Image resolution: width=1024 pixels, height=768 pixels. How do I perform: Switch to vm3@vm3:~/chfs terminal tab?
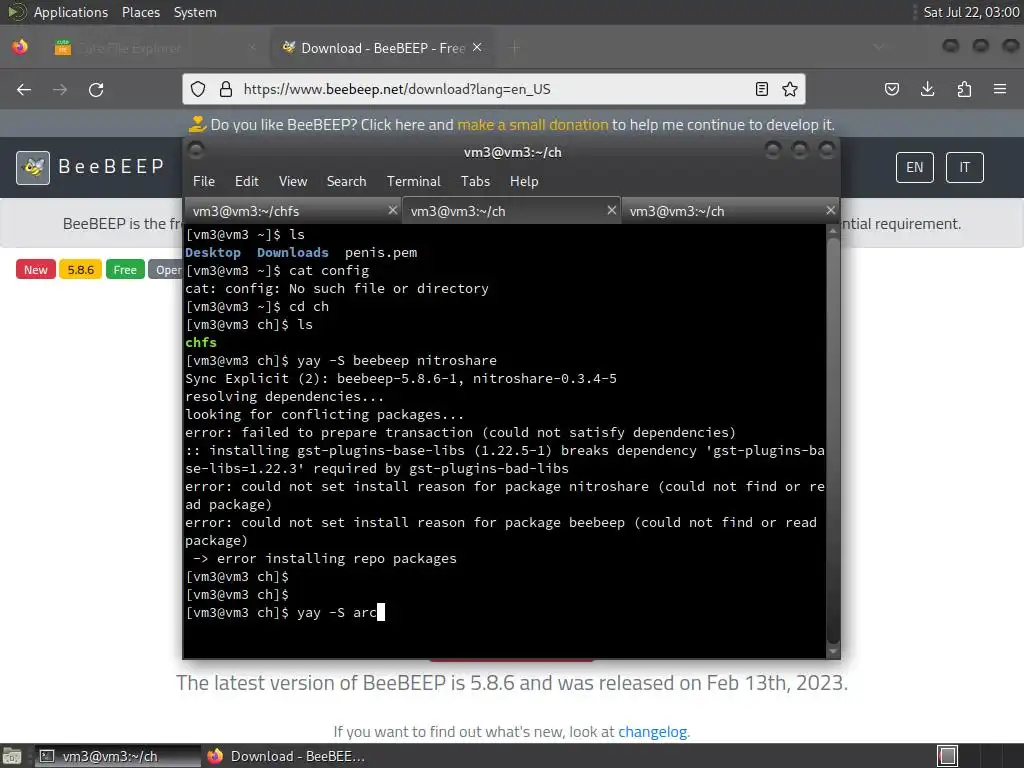[x=292, y=211]
